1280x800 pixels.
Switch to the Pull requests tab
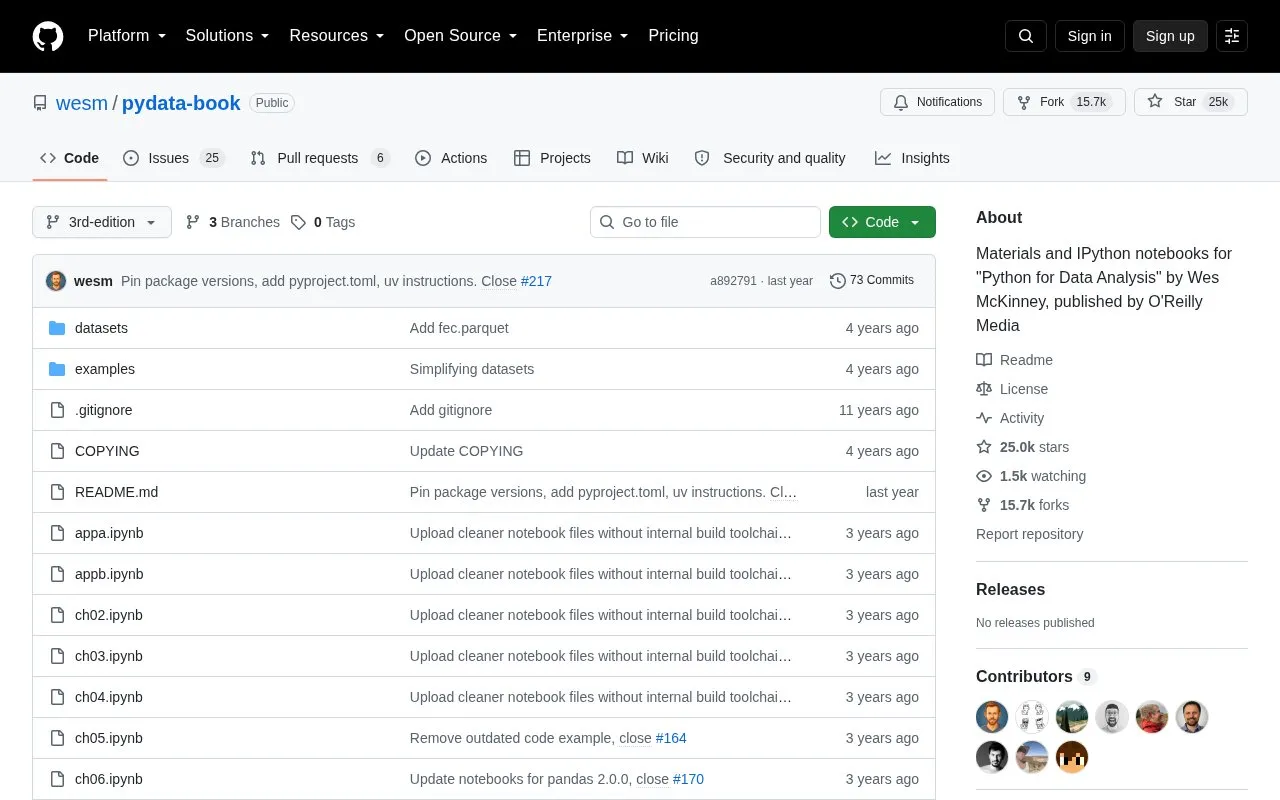tap(320, 158)
